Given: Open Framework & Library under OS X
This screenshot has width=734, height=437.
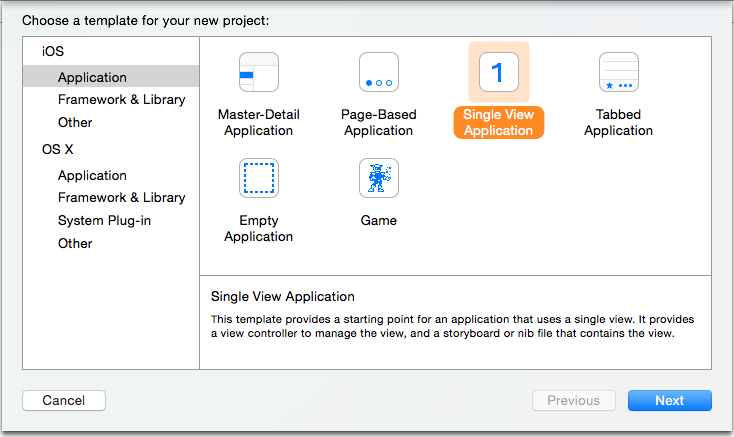Looking at the screenshot, I should tap(122, 197).
